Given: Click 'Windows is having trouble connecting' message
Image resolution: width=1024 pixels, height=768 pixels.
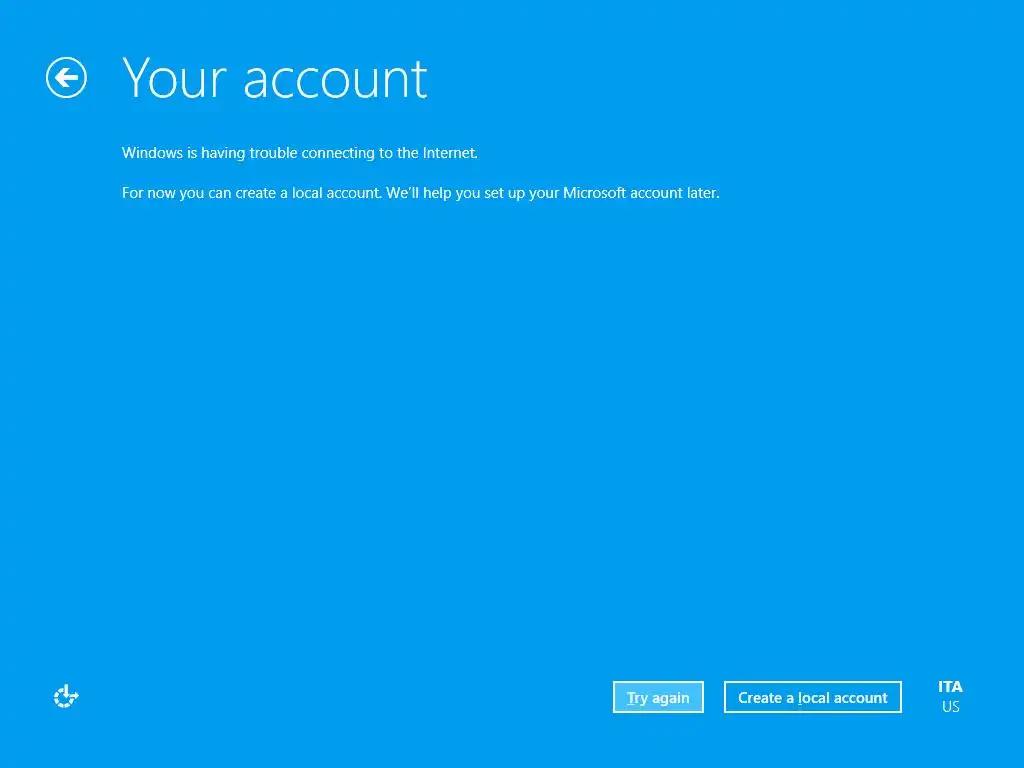Looking at the screenshot, I should tap(300, 153).
